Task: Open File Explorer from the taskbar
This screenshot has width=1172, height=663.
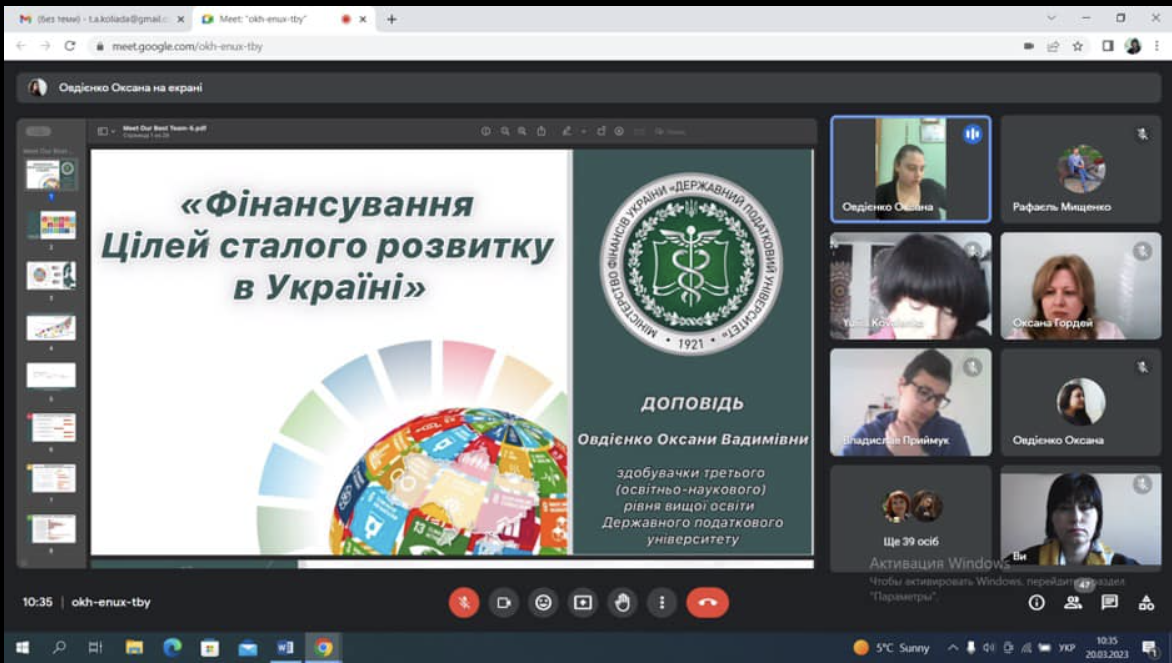Action: (134, 647)
